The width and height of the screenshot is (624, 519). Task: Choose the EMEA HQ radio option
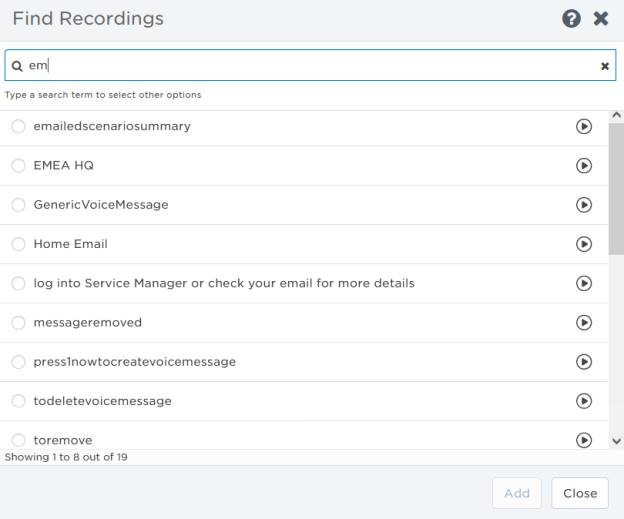[18, 166]
